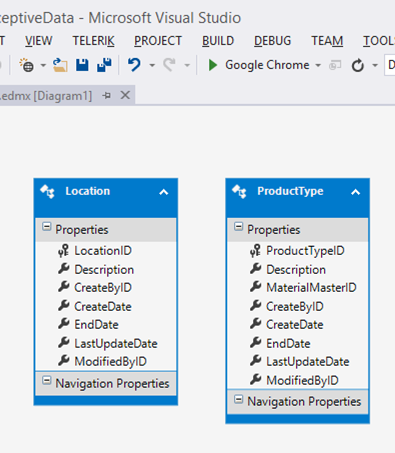Select the ProductTypeID property
The image size is (395, 453).
tap(305, 251)
